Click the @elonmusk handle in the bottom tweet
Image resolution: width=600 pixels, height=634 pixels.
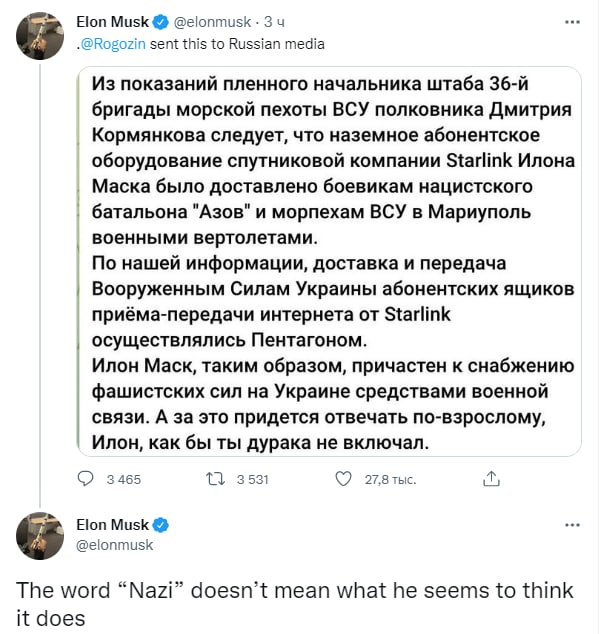(115, 544)
